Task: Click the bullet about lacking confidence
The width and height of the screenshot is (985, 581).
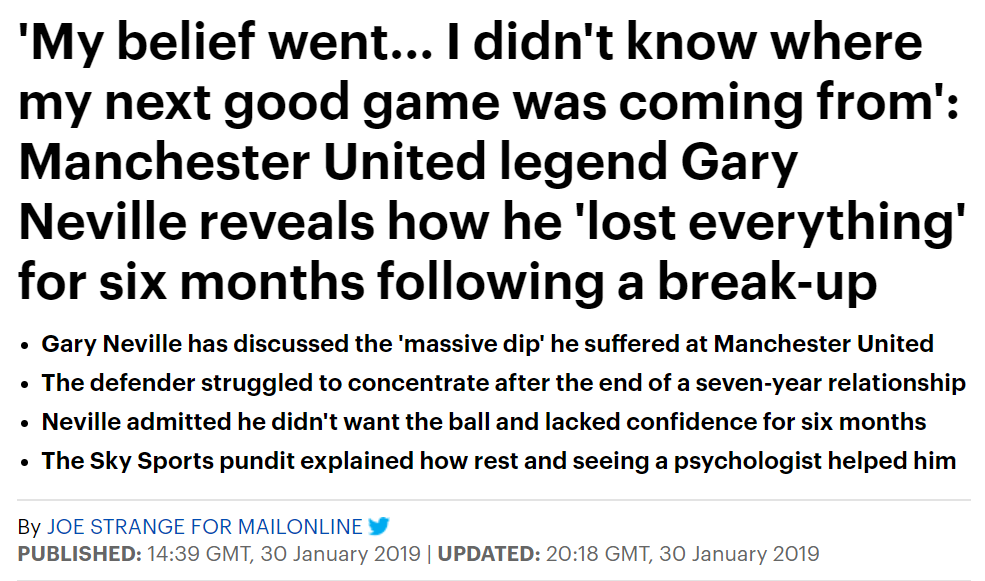Action: tap(484, 422)
